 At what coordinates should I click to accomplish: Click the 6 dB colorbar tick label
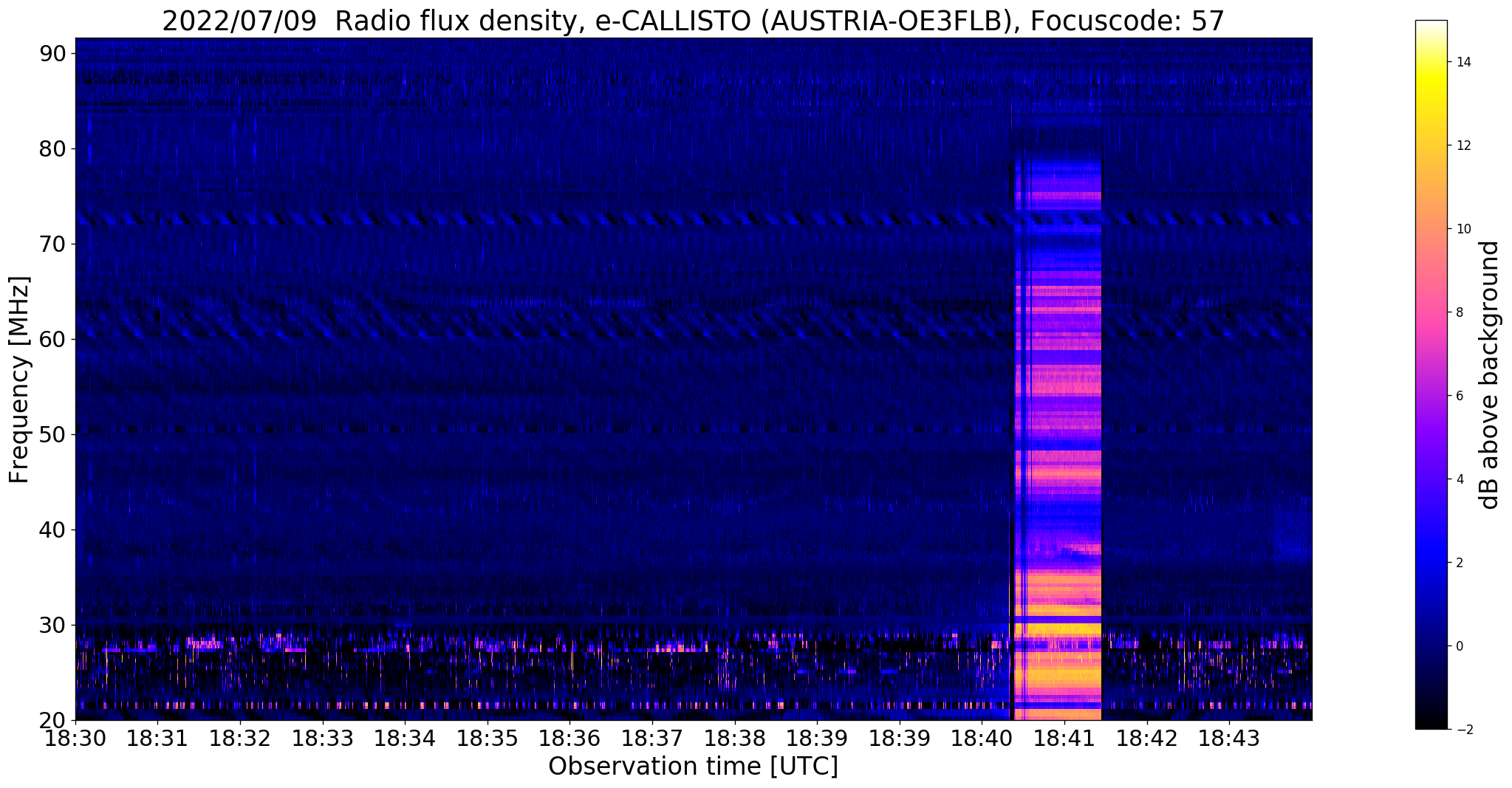pyautogui.click(x=1458, y=396)
